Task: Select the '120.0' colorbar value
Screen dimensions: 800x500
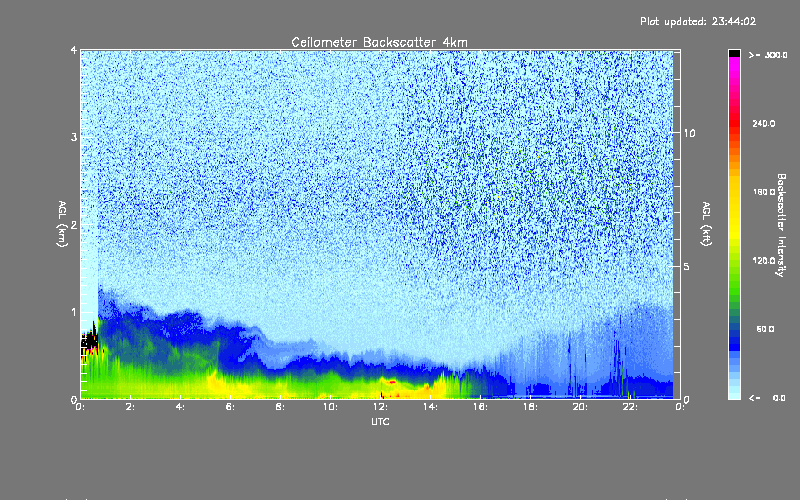Action: click(x=764, y=261)
